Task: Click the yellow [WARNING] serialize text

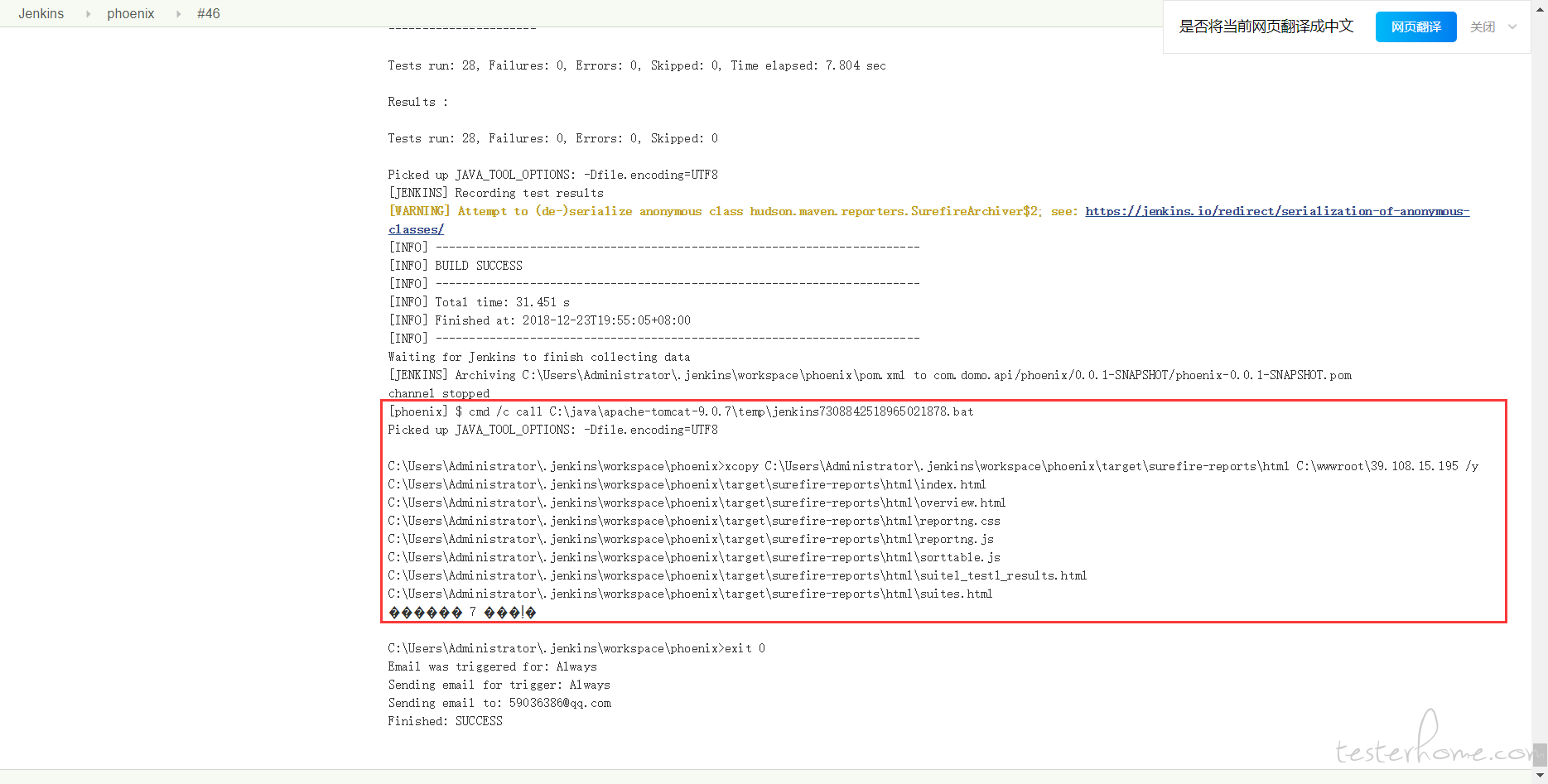Action: click(733, 211)
